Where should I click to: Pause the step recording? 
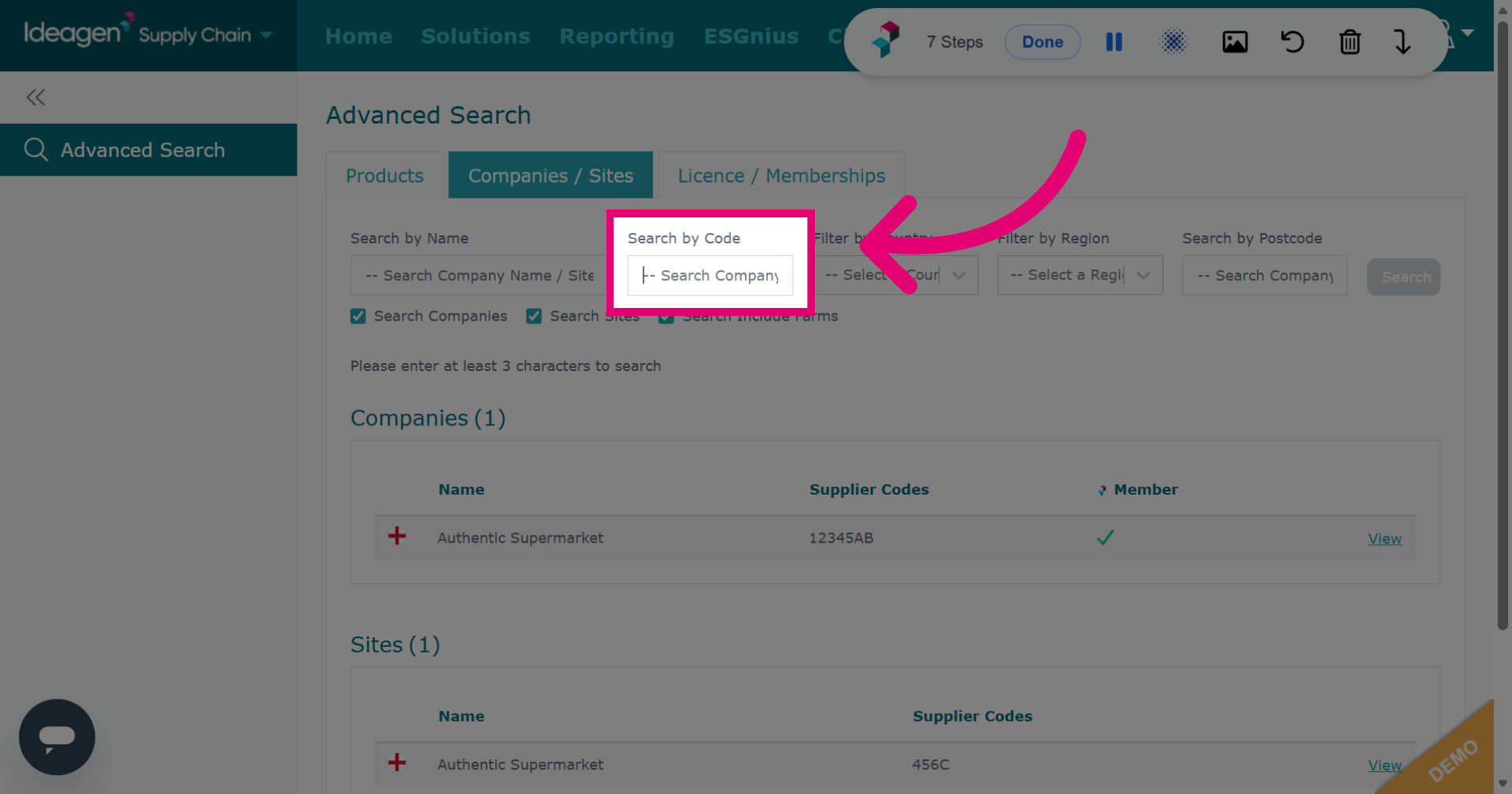pos(1114,42)
